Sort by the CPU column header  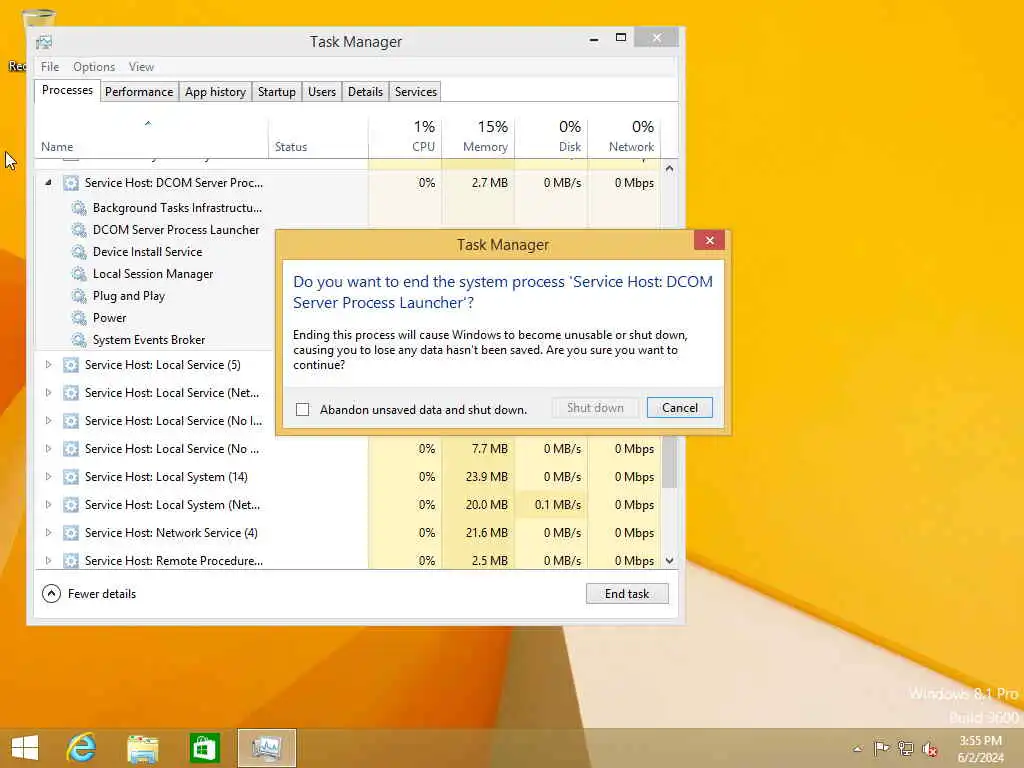[x=405, y=138]
